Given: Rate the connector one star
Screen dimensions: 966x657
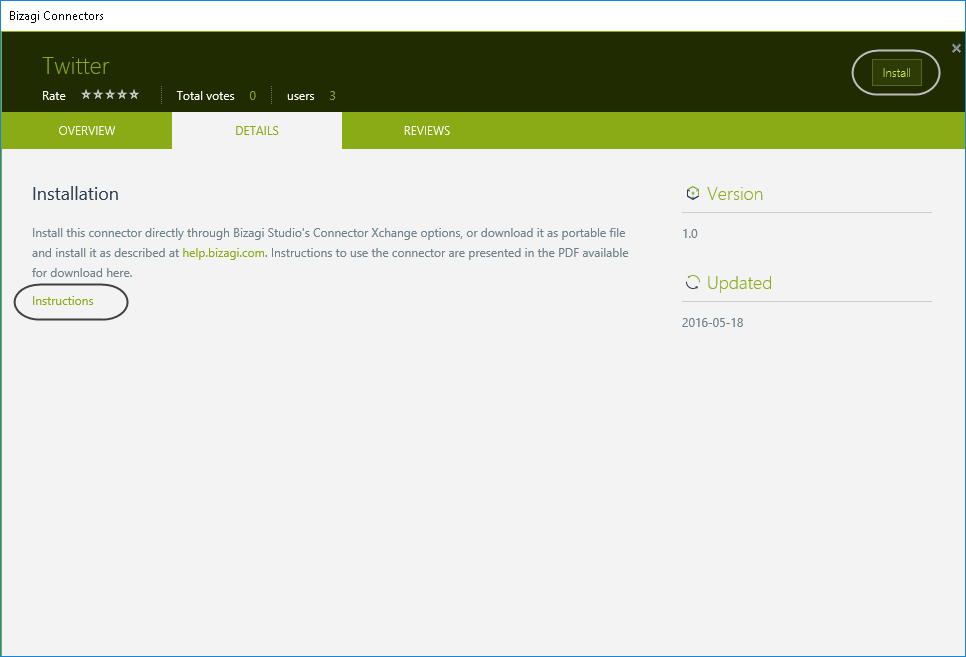Looking at the screenshot, I should click(86, 95).
